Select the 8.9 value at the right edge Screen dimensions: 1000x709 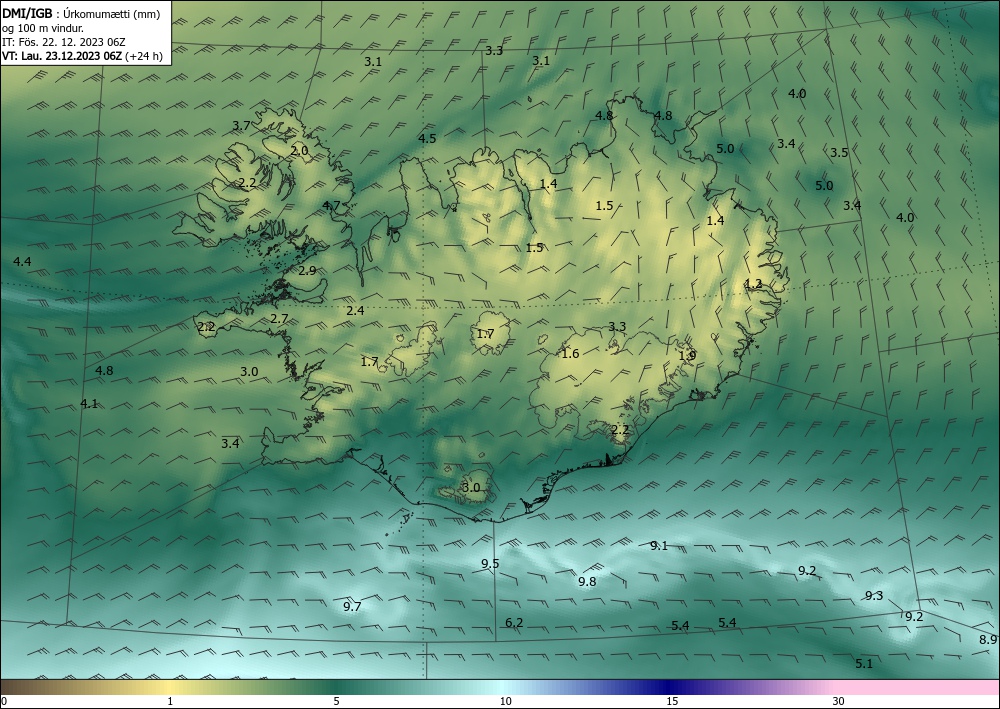coord(988,640)
